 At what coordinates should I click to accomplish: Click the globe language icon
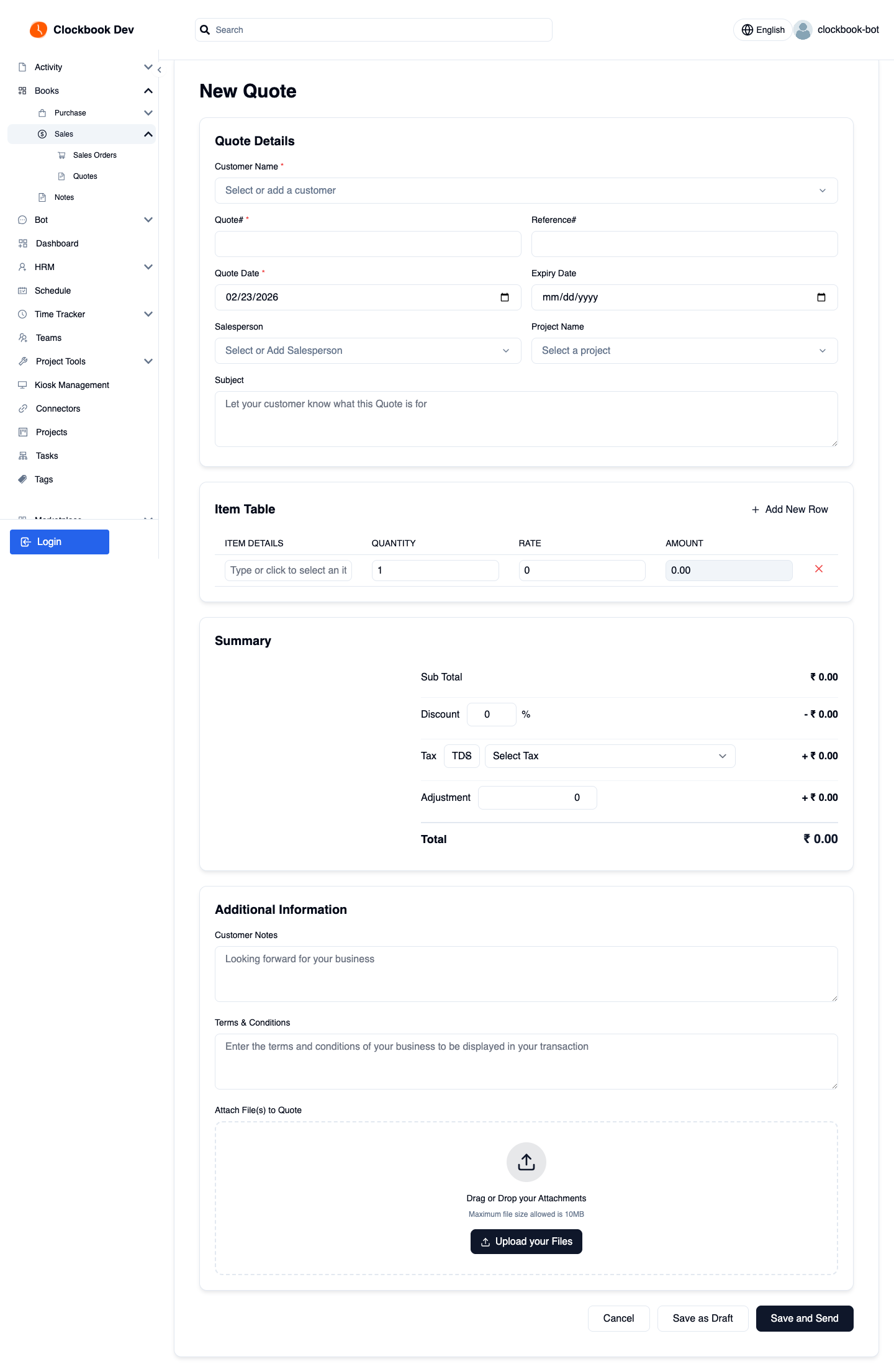tap(747, 30)
